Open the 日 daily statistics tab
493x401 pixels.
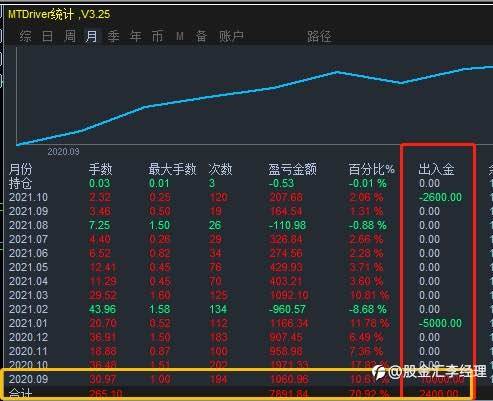(x=47, y=36)
